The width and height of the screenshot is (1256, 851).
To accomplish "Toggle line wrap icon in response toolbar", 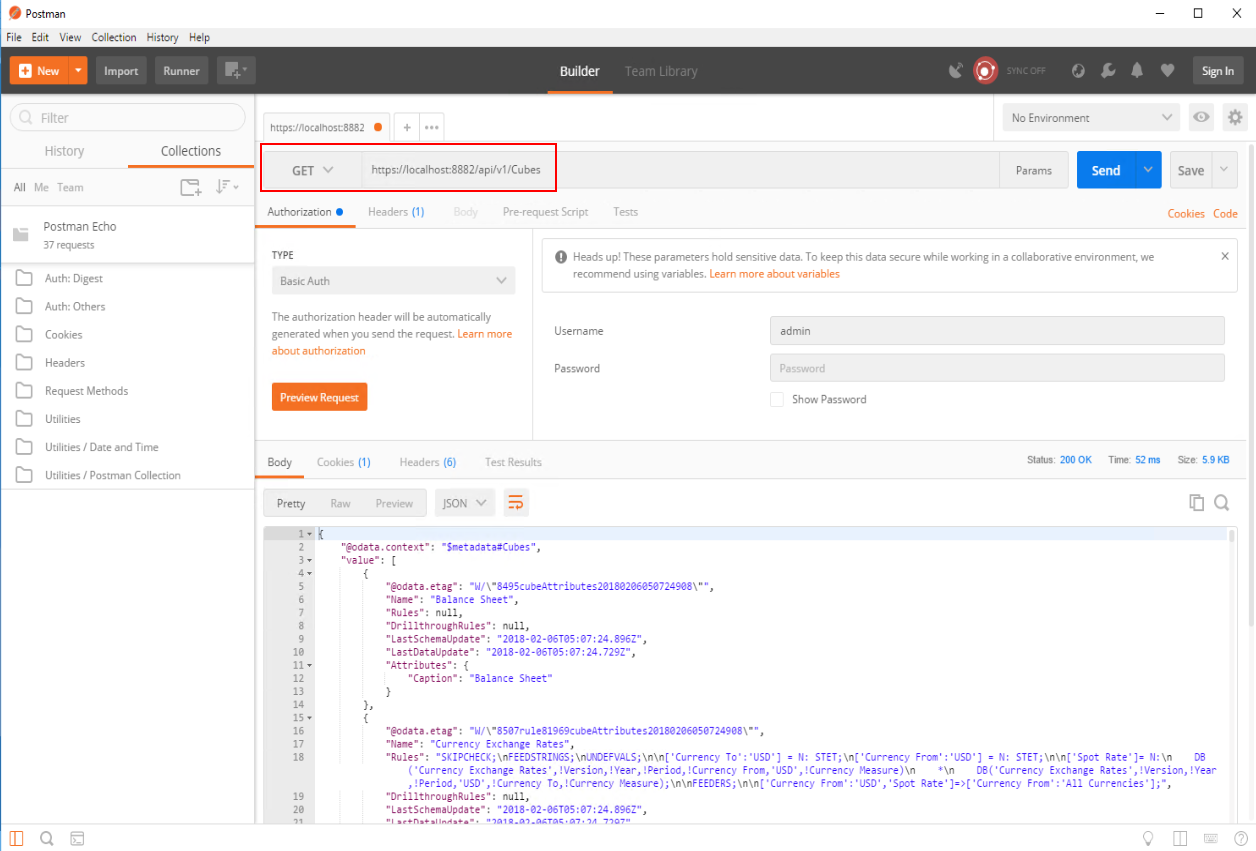I will 515,503.
